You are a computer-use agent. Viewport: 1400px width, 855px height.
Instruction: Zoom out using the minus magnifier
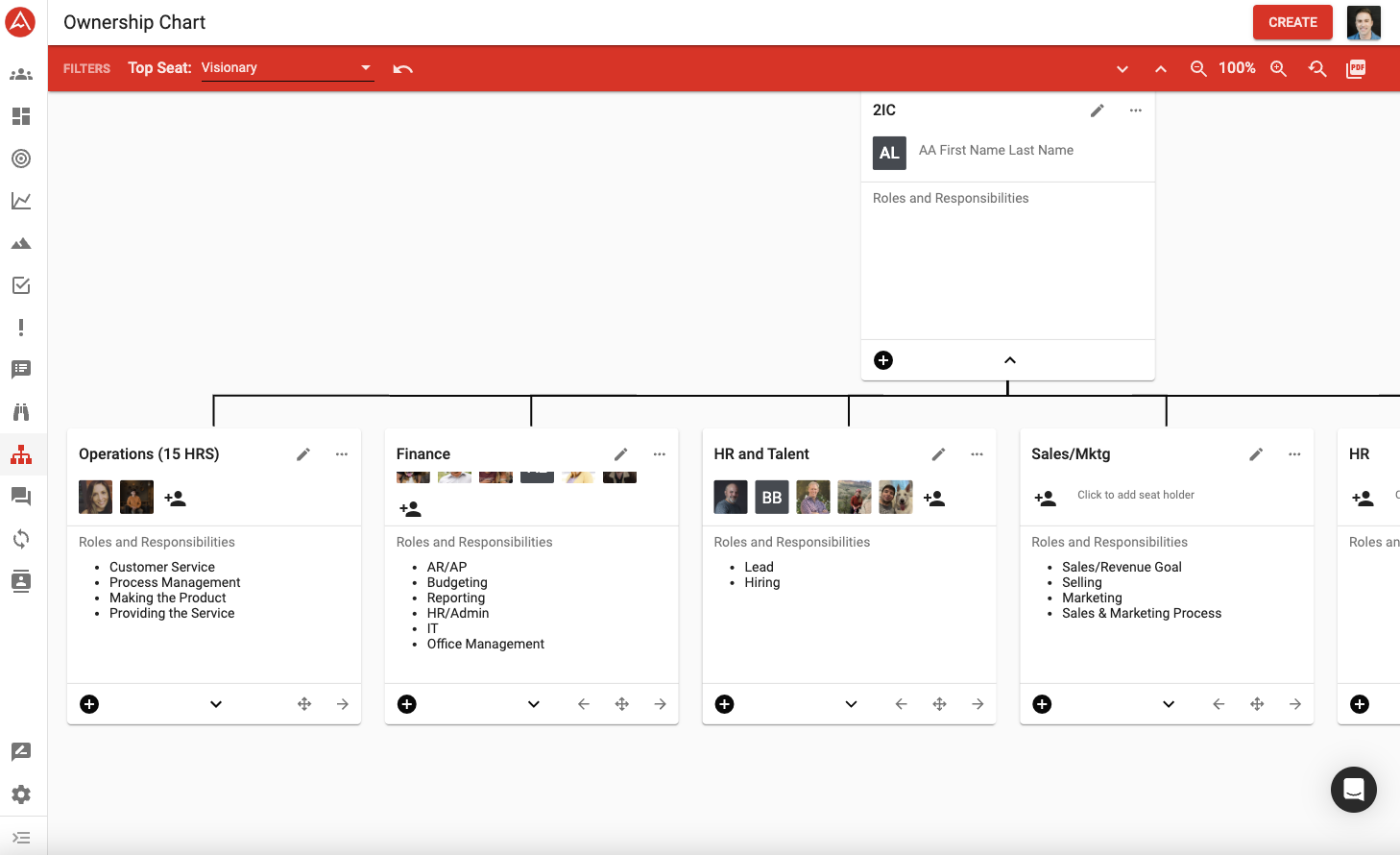pyautogui.click(x=1198, y=68)
